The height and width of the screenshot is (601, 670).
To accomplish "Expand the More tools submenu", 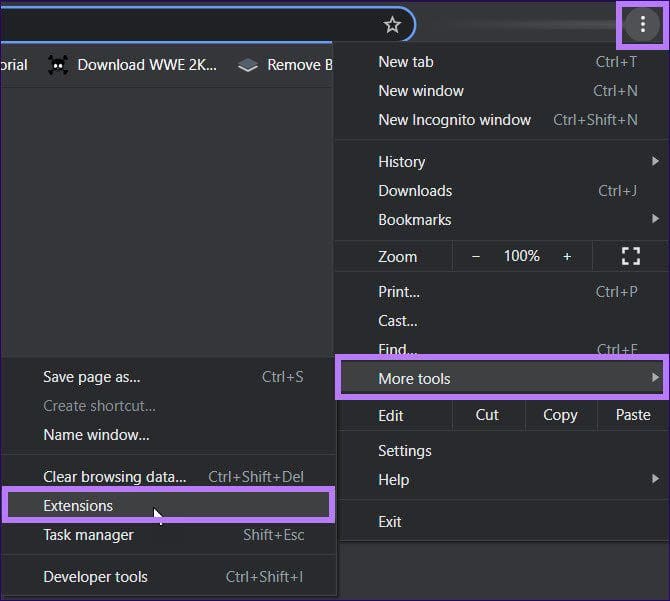I will tap(502, 378).
